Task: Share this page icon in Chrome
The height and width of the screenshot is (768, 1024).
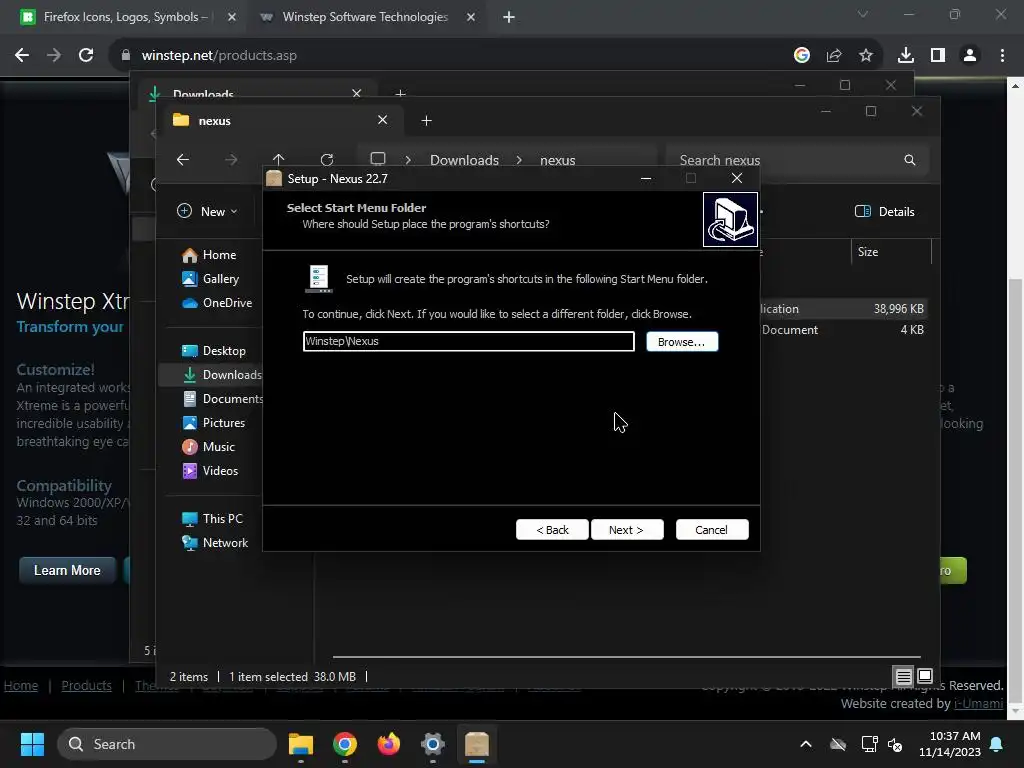Action: (x=834, y=56)
